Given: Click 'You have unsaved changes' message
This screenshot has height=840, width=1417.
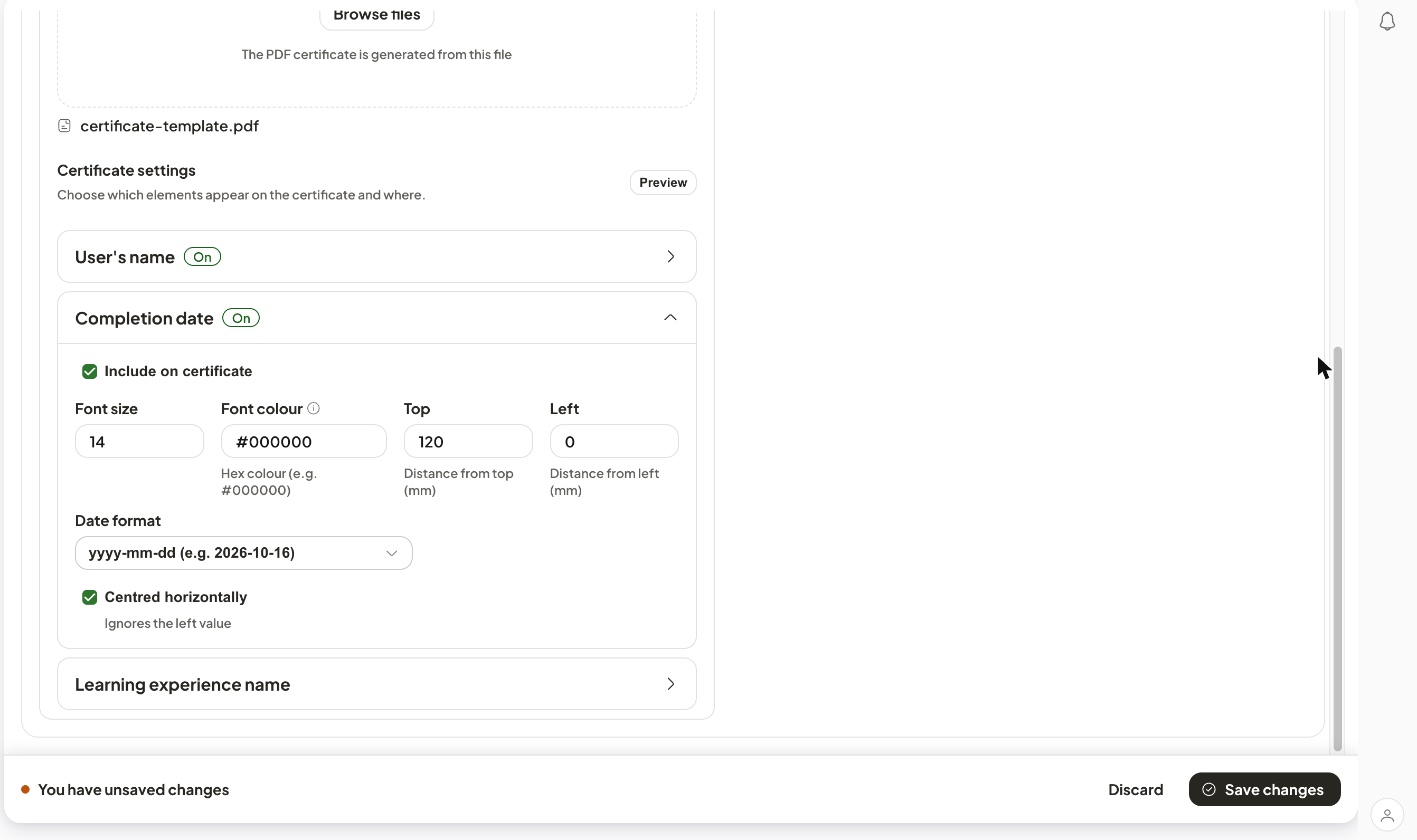Looking at the screenshot, I should coord(133,789).
